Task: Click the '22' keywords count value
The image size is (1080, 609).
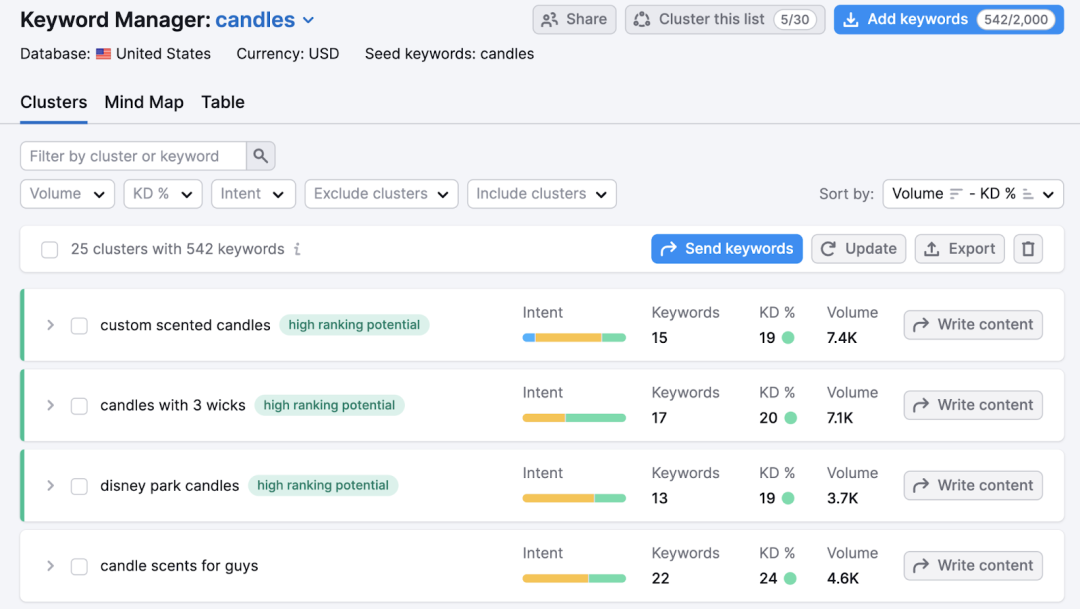Action: click(660, 578)
